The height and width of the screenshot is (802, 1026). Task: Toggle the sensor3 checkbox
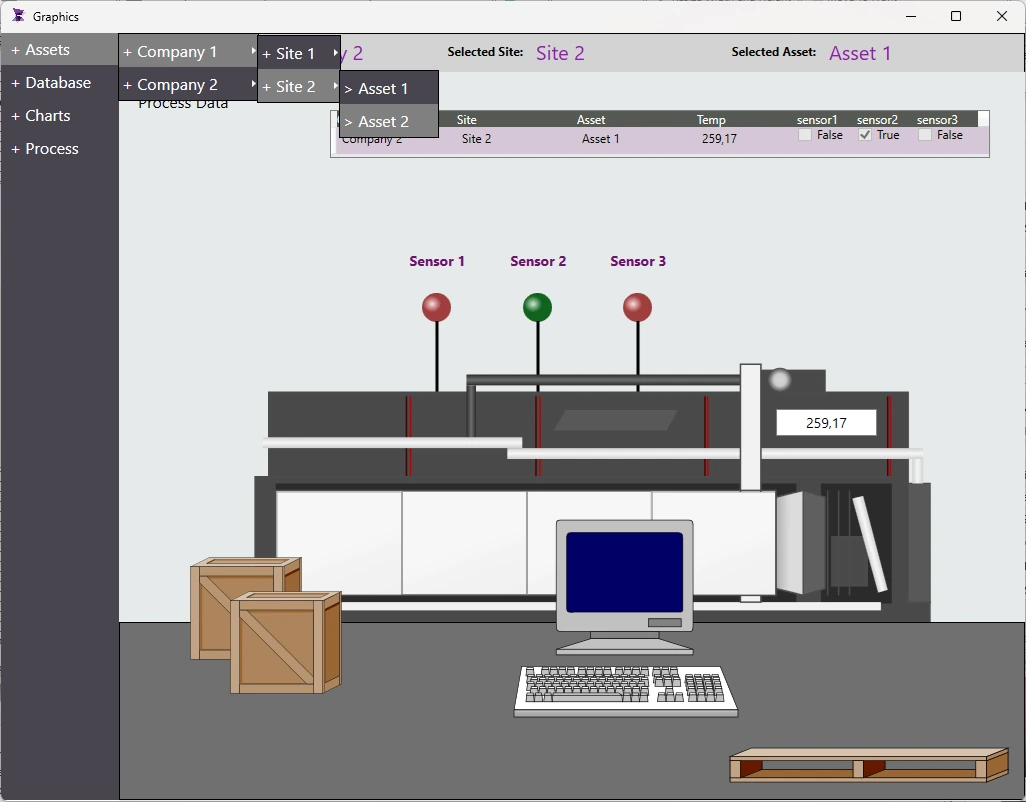(925, 135)
